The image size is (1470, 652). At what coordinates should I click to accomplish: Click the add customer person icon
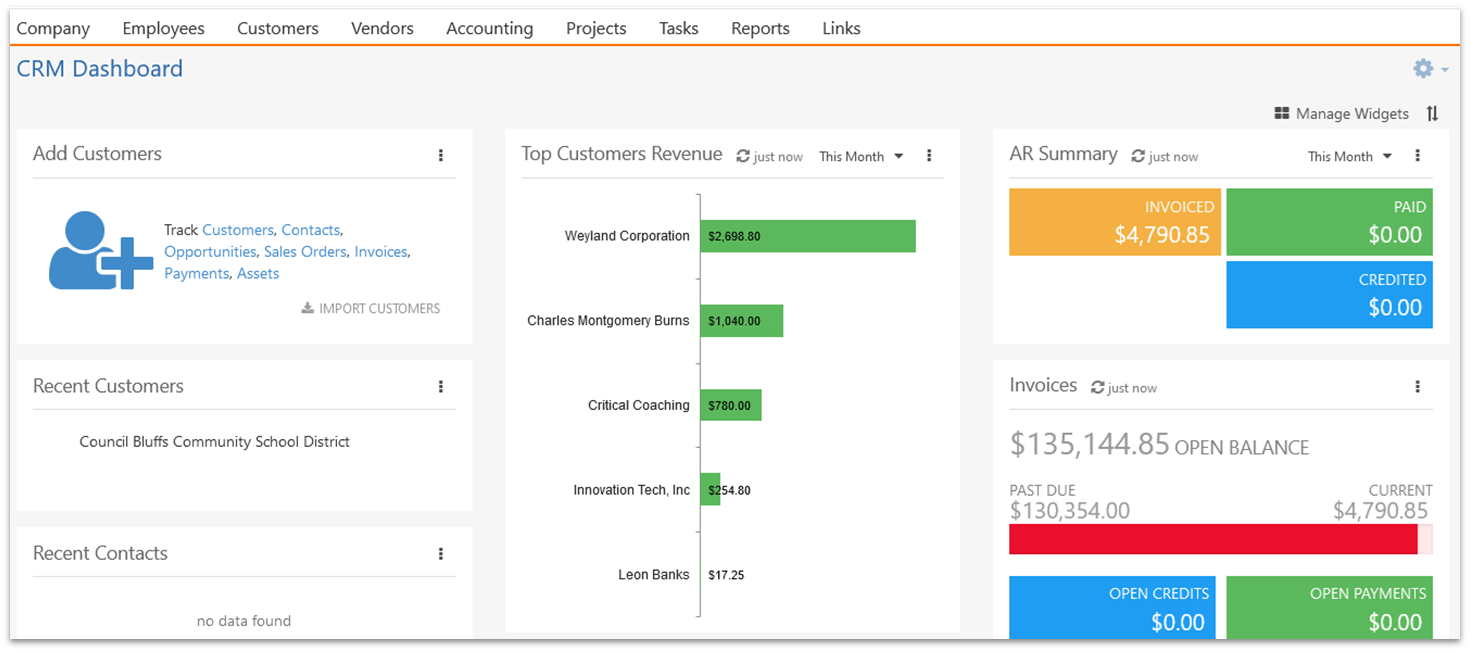[100, 250]
